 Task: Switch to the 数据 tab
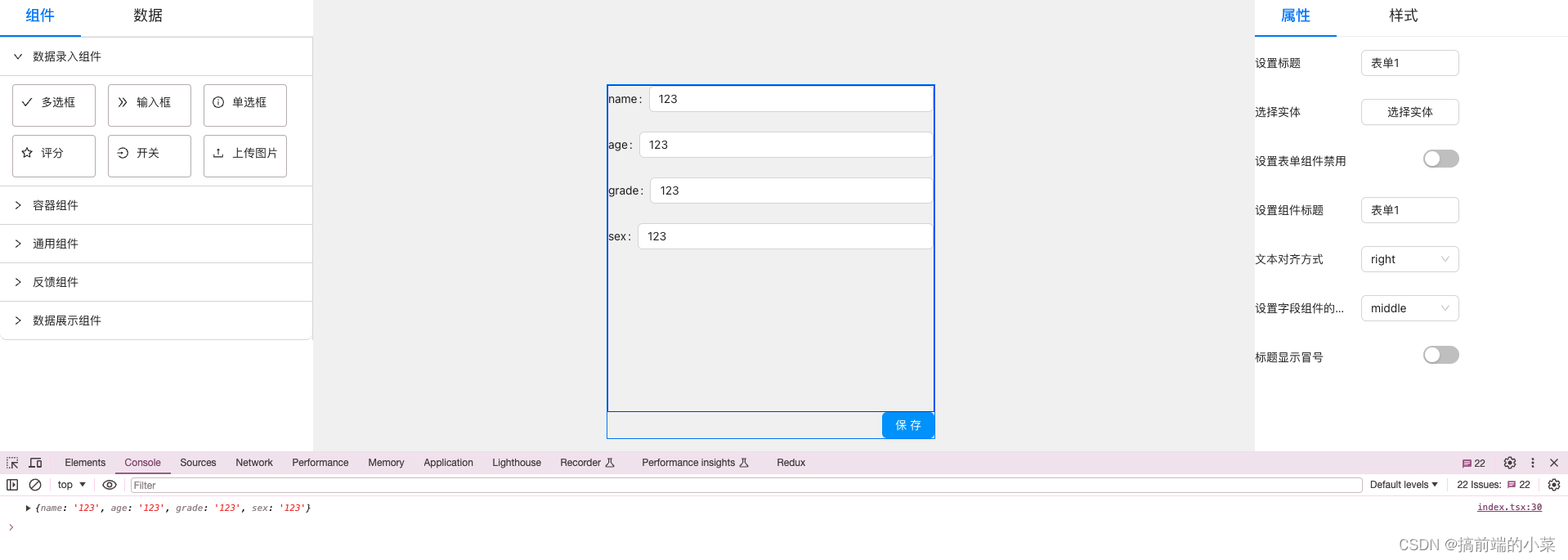(148, 16)
